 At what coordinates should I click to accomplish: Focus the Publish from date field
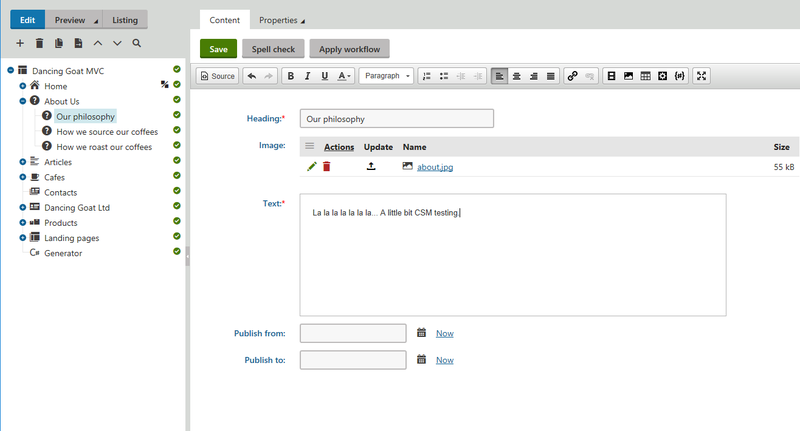(x=353, y=333)
